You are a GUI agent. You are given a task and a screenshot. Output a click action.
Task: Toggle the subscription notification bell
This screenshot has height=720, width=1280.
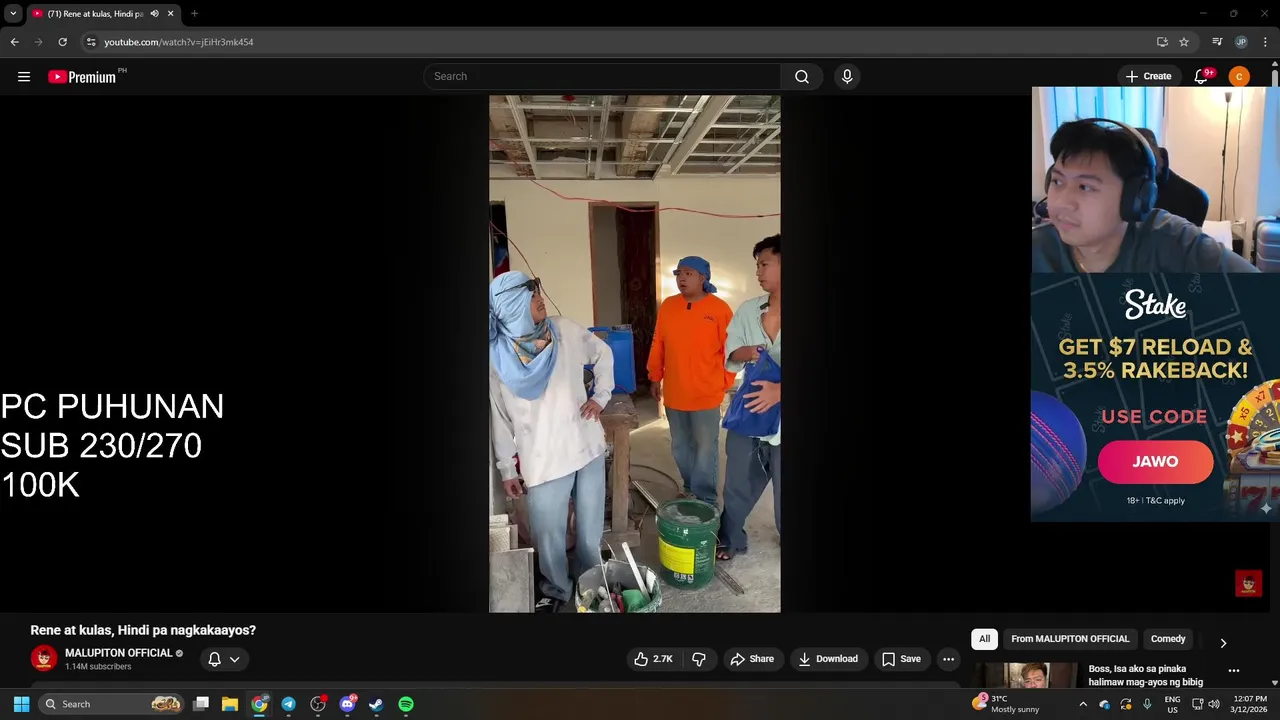point(214,659)
